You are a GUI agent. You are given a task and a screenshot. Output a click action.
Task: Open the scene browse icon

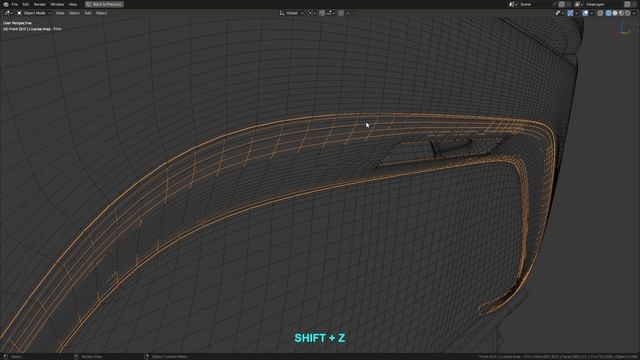tap(512, 4)
